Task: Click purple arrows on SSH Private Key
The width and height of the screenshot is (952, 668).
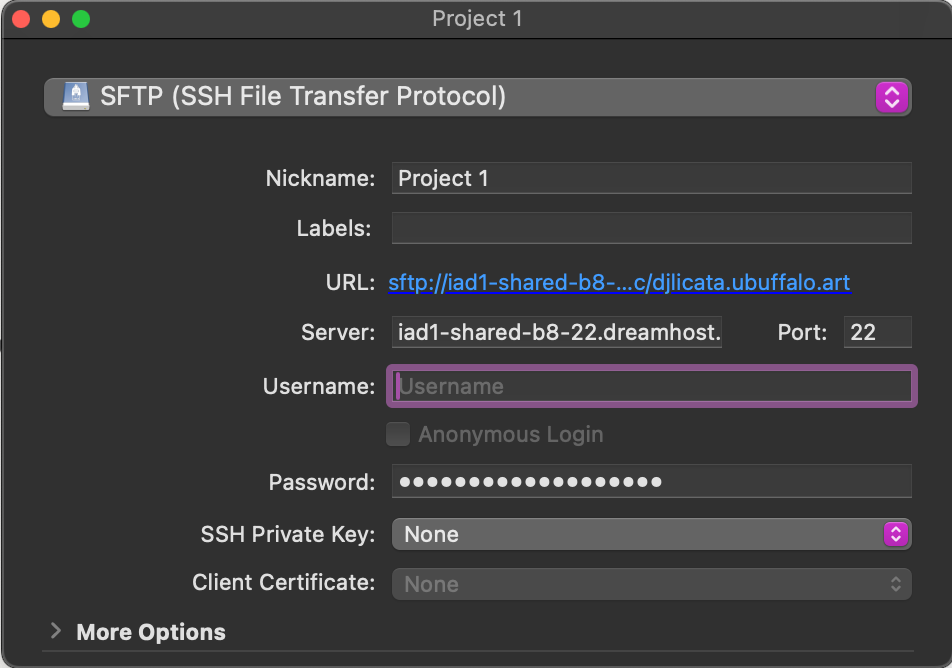Action: click(x=894, y=534)
